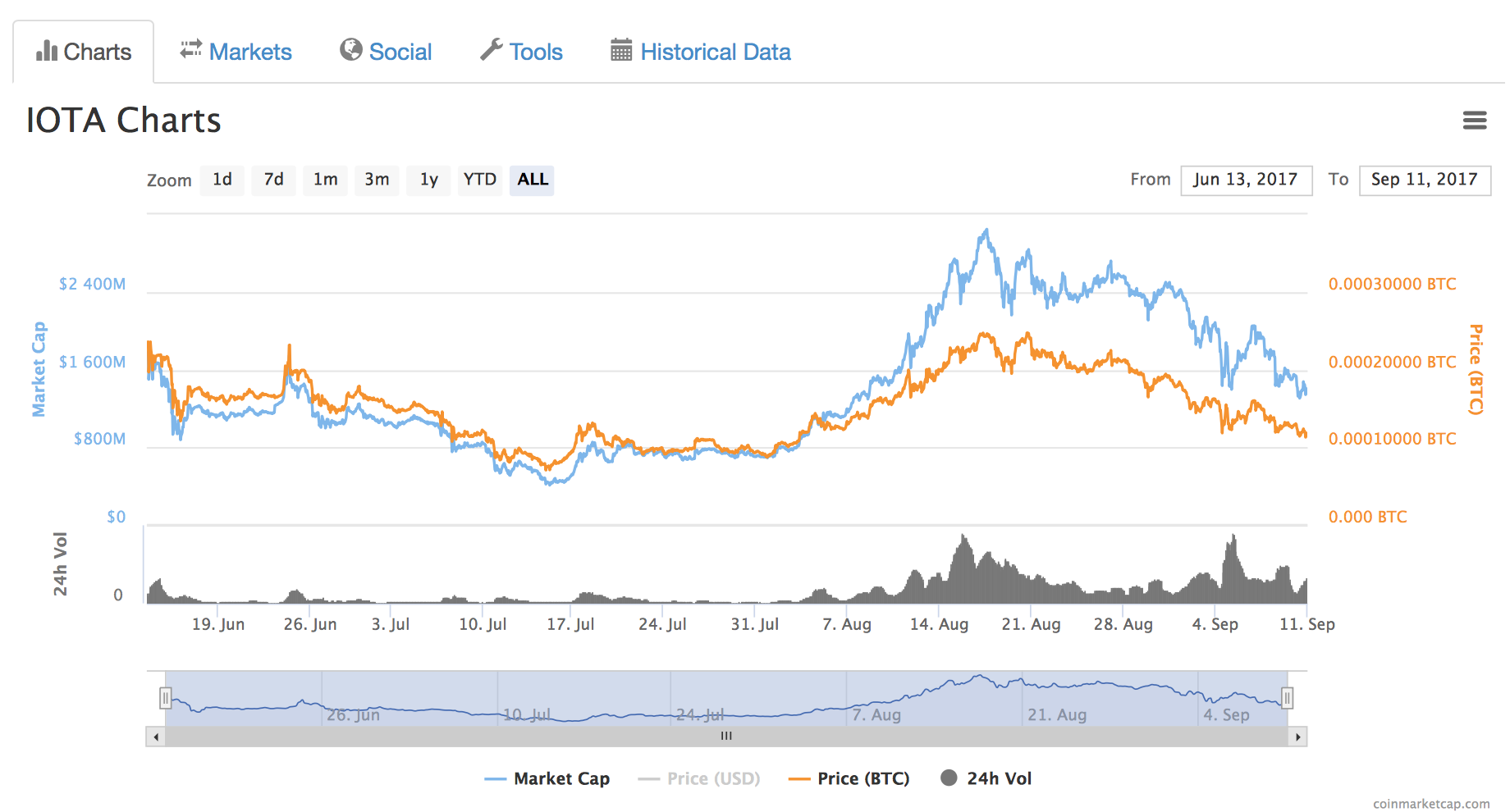The image size is (1510, 812).
Task: Open the Social tab
Action: point(386,52)
